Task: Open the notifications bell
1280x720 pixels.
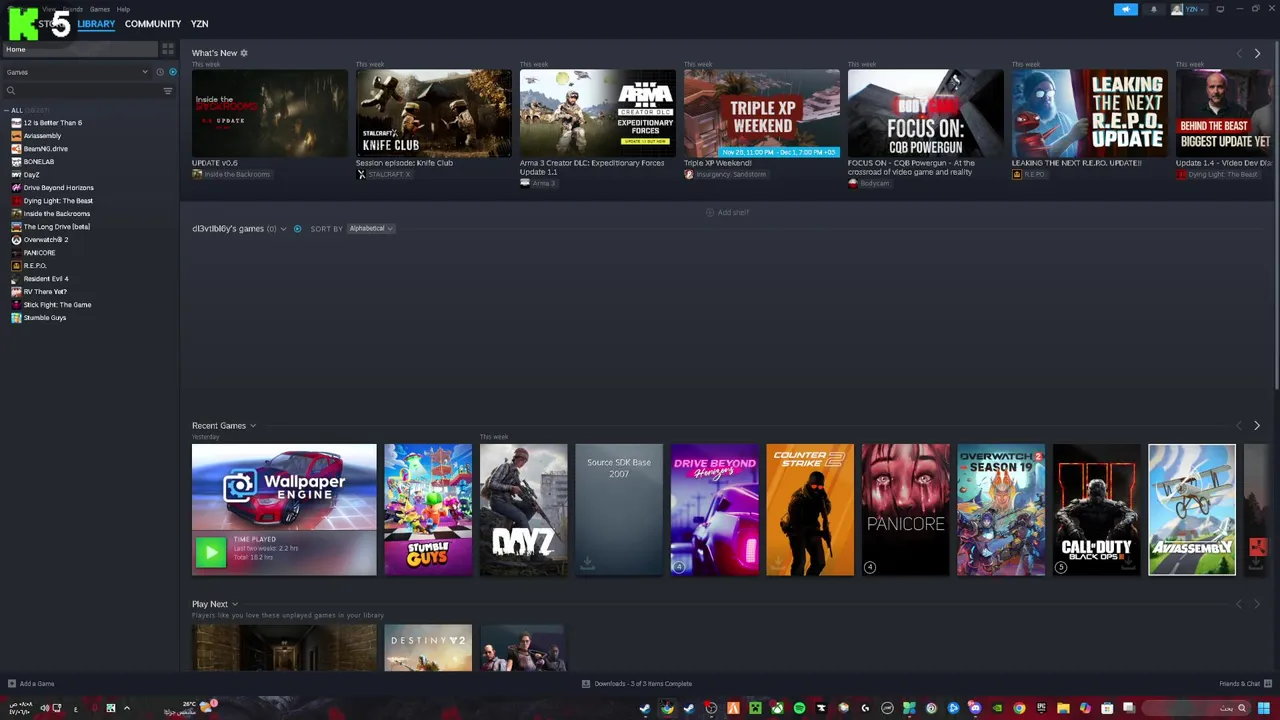Action: click(1153, 9)
